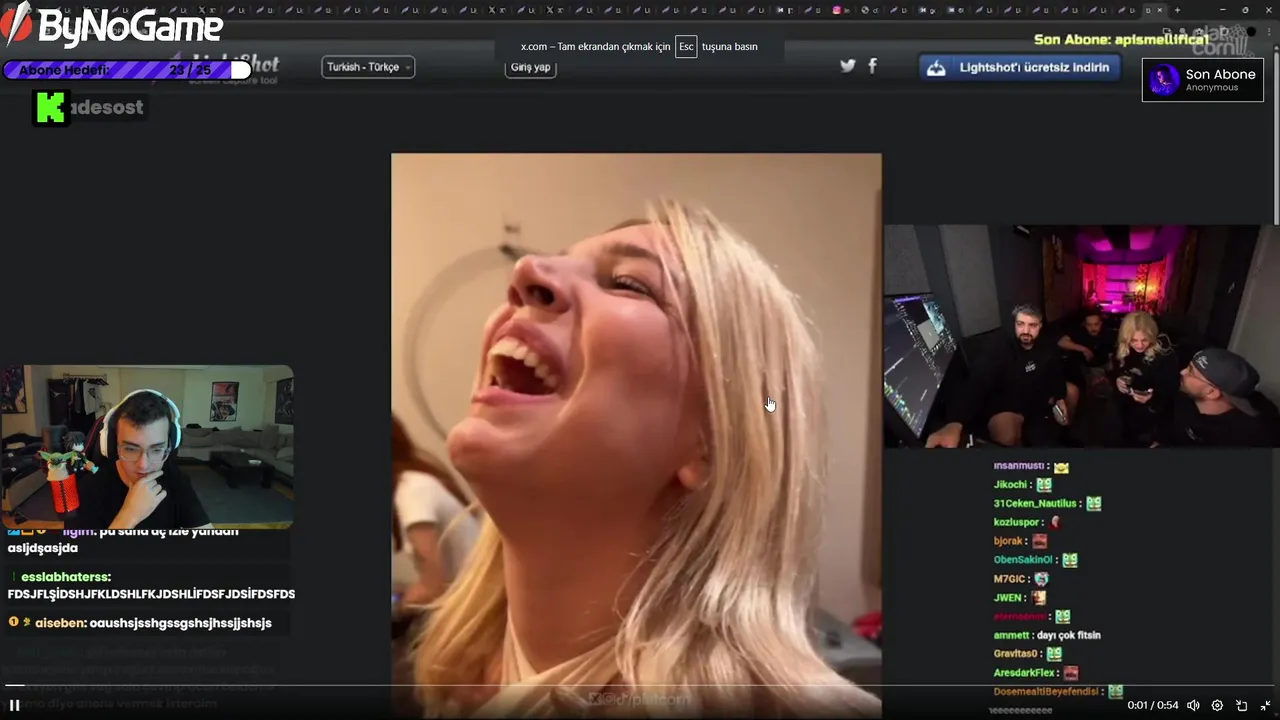Seek along the video progress bar
This screenshot has height=720, width=1280.
[640, 686]
